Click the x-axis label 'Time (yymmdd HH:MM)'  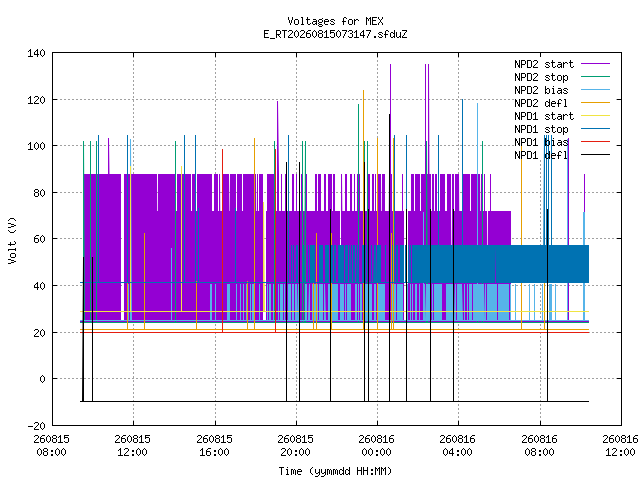pyautogui.click(x=335, y=471)
